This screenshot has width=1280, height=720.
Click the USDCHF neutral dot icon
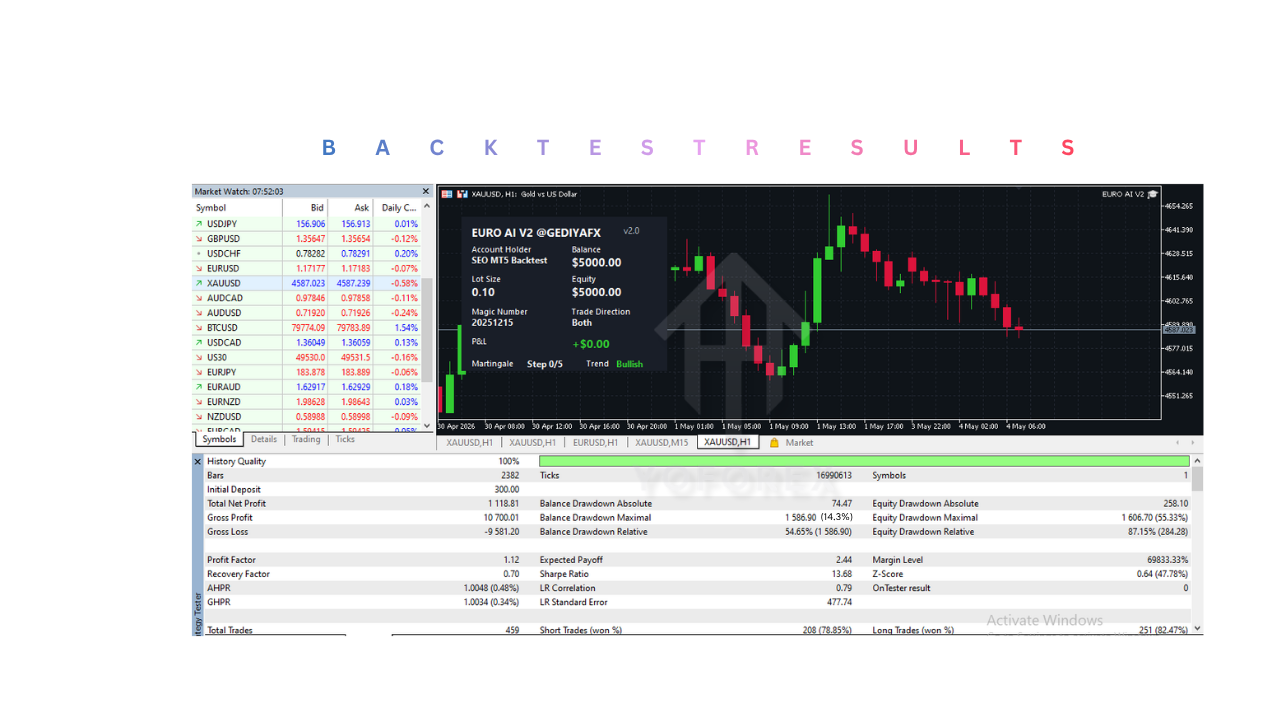pos(199,254)
